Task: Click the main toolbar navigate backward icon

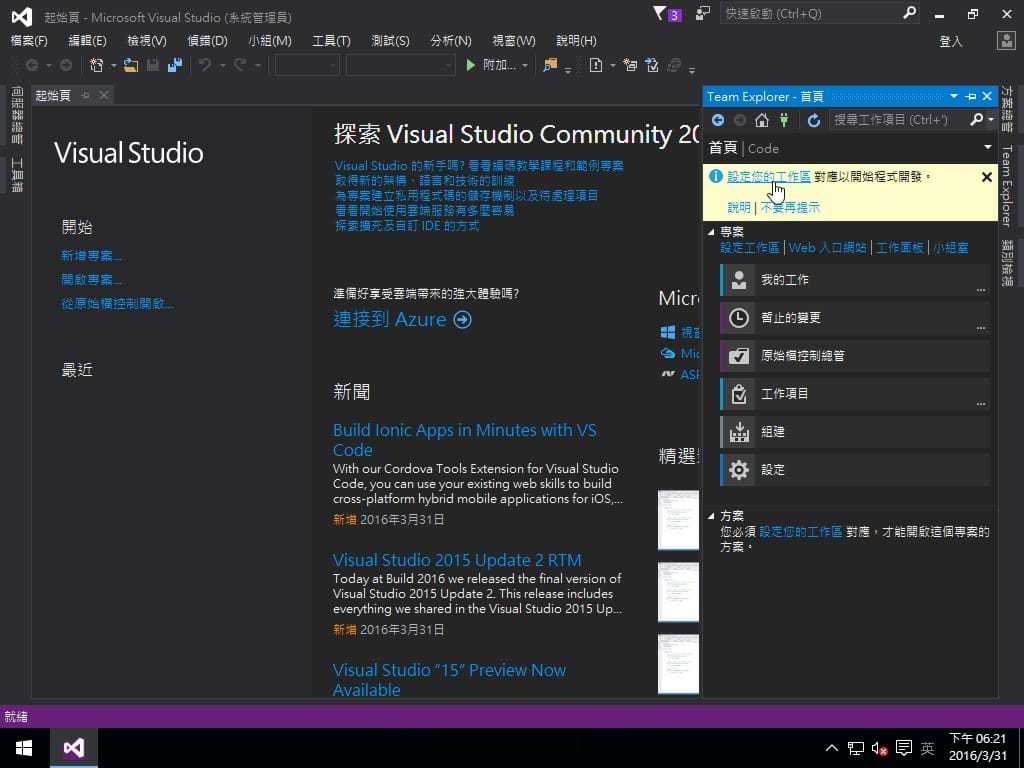Action: coord(31,65)
